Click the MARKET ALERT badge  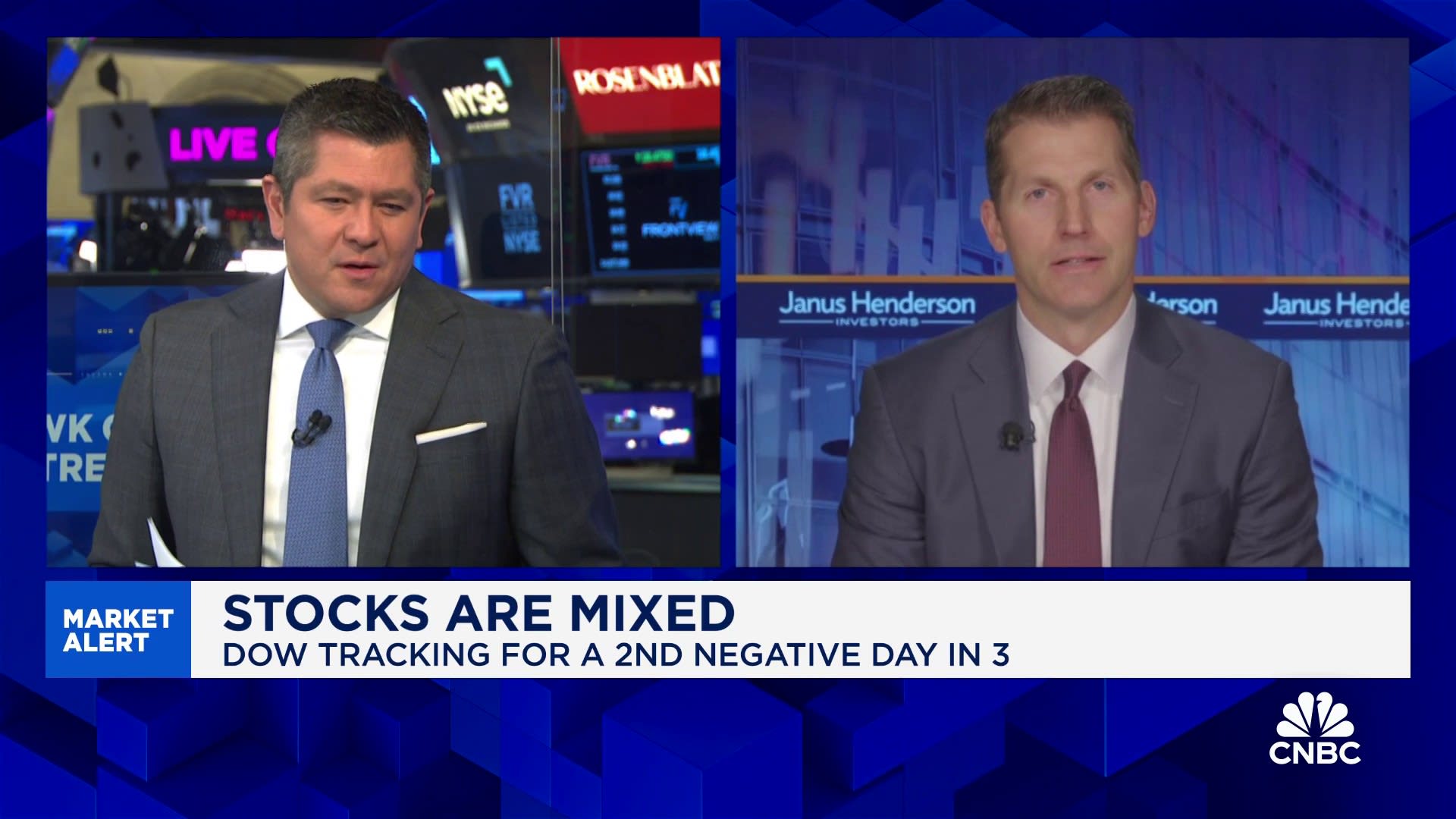[118, 630]
